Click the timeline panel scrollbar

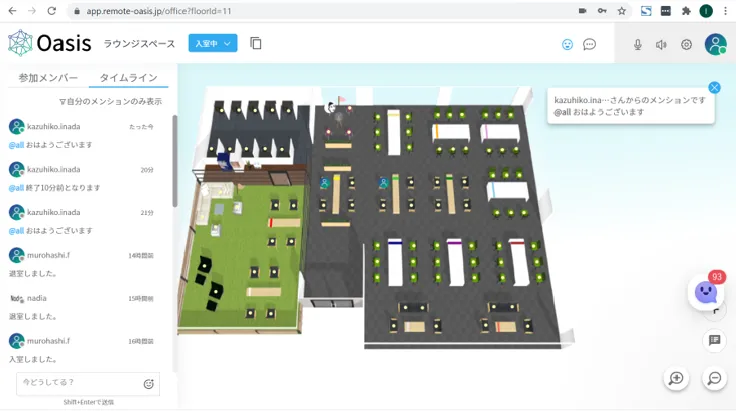tap(175, 160)
